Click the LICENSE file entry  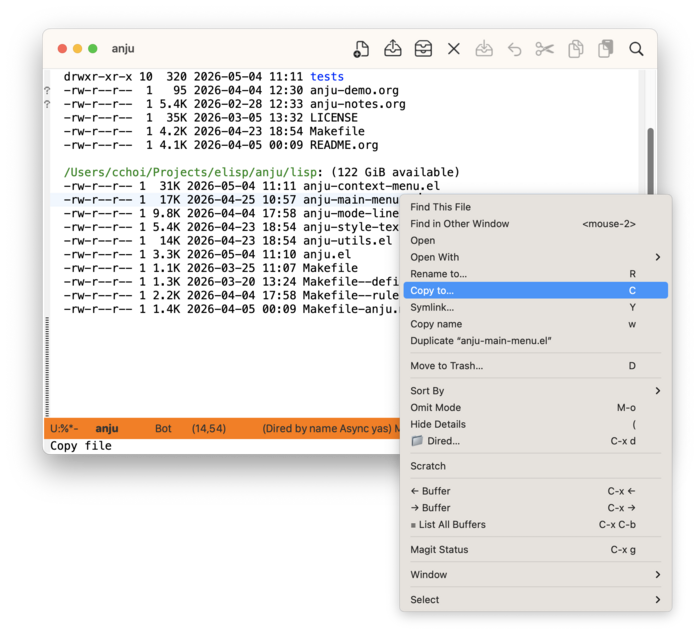(334, 118)
